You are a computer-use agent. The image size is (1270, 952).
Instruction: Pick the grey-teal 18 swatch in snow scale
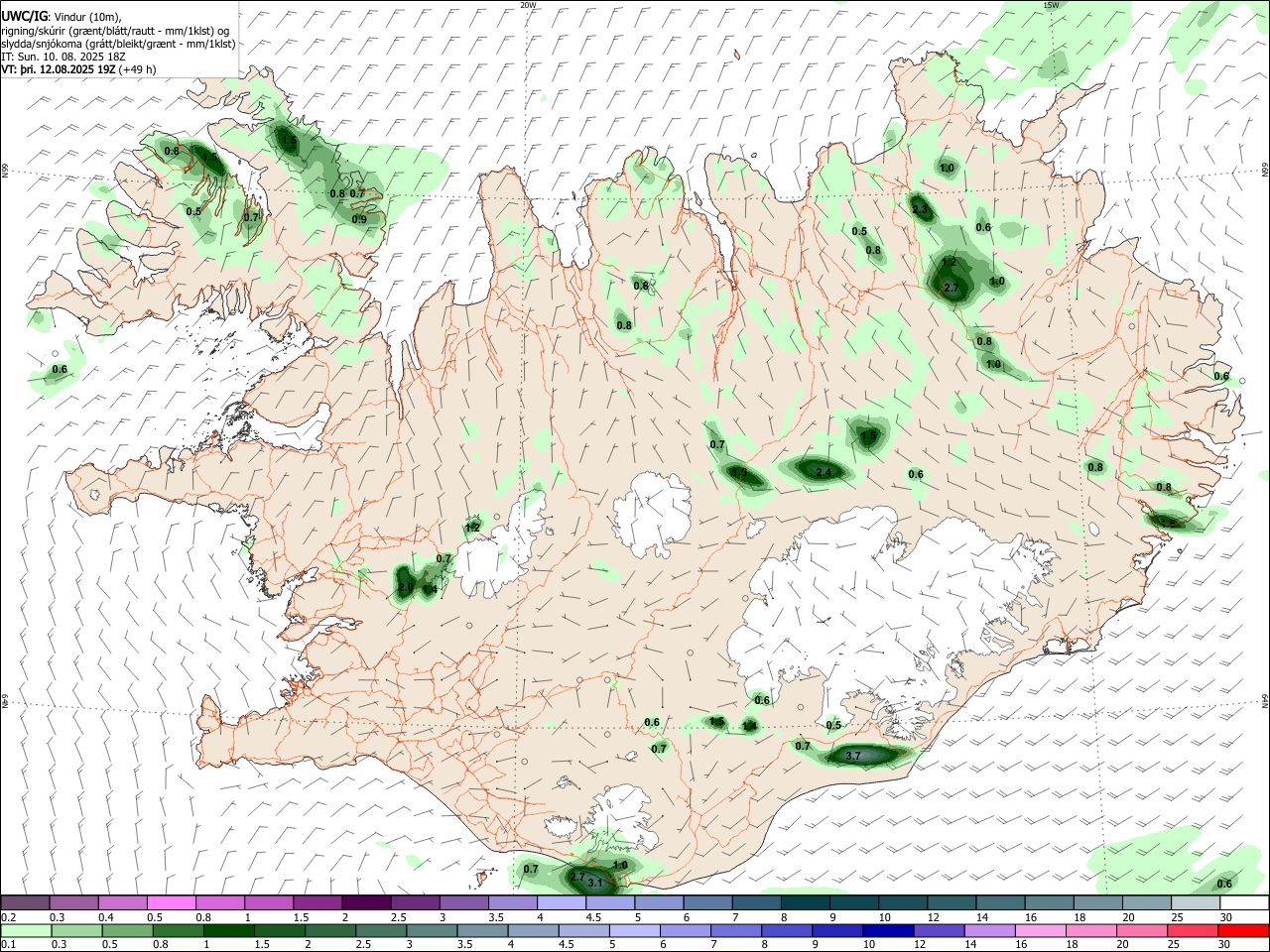pyautogui.click(x=1096, y=903)
